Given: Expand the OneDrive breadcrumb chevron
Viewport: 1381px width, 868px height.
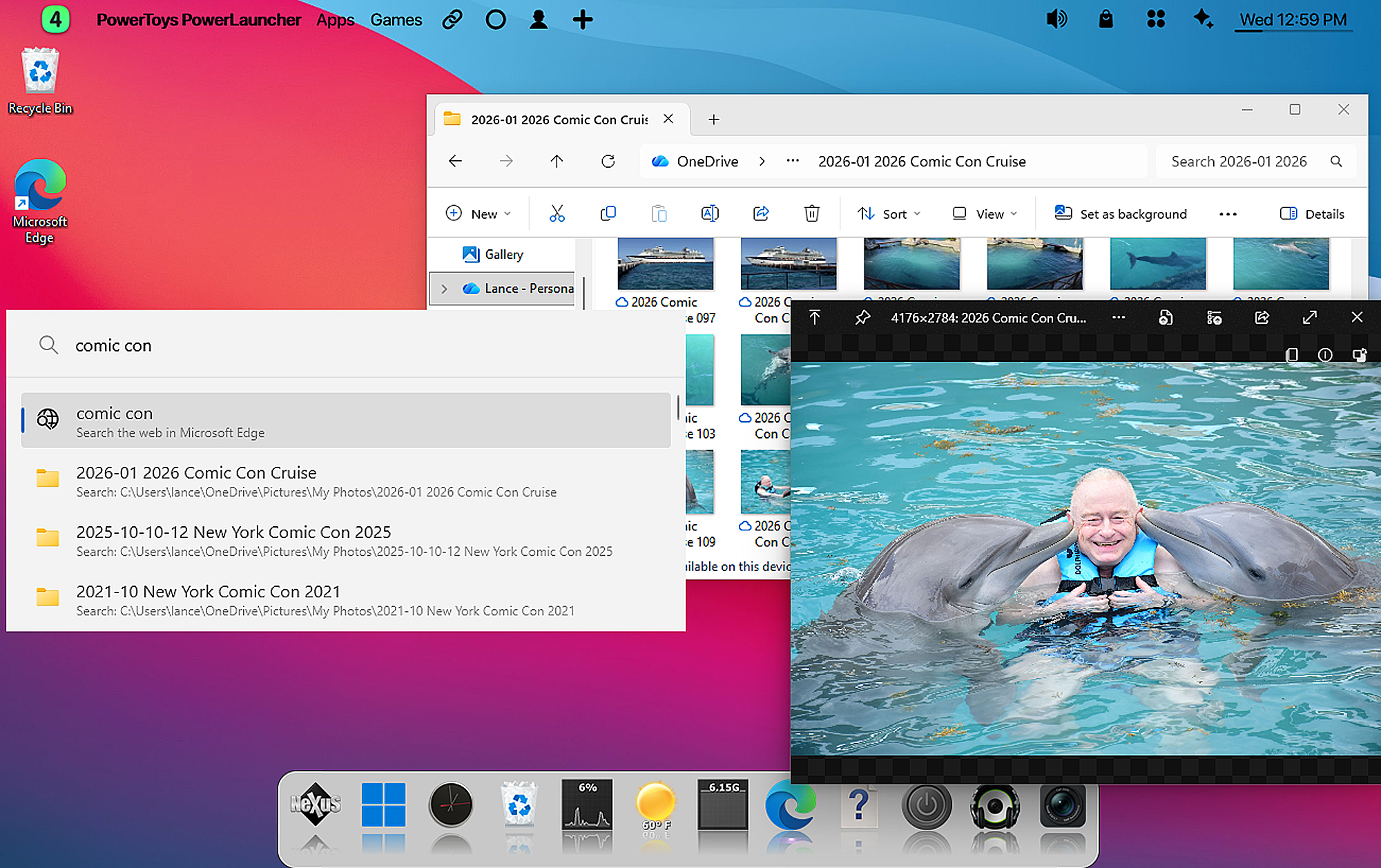Looking at the screenshot, I should click(x=762, y=161).
